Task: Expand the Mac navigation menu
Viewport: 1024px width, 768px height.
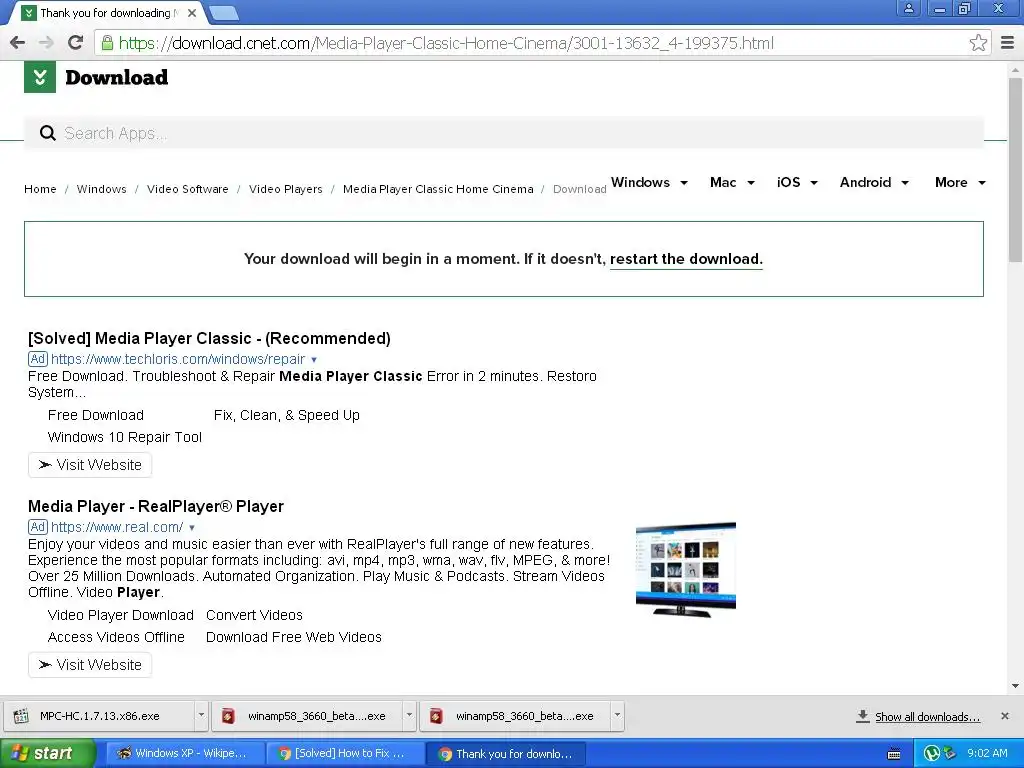Action: pos(732,182)
